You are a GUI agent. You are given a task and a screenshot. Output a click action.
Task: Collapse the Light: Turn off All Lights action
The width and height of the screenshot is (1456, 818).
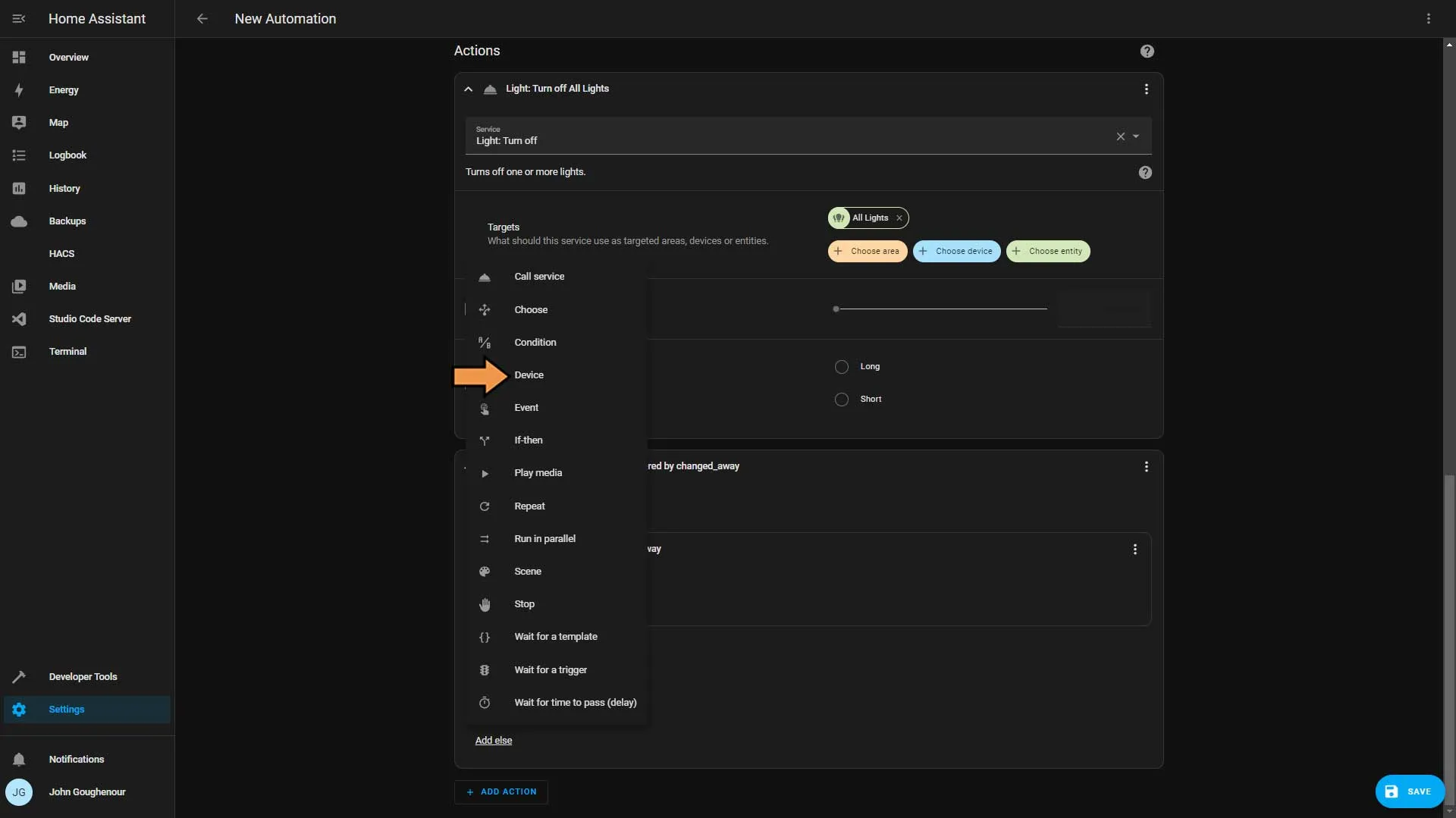click(468, 89)
